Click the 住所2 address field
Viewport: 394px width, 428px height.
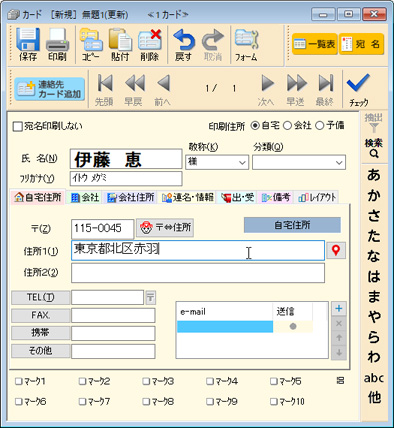(x=198, y=273)
